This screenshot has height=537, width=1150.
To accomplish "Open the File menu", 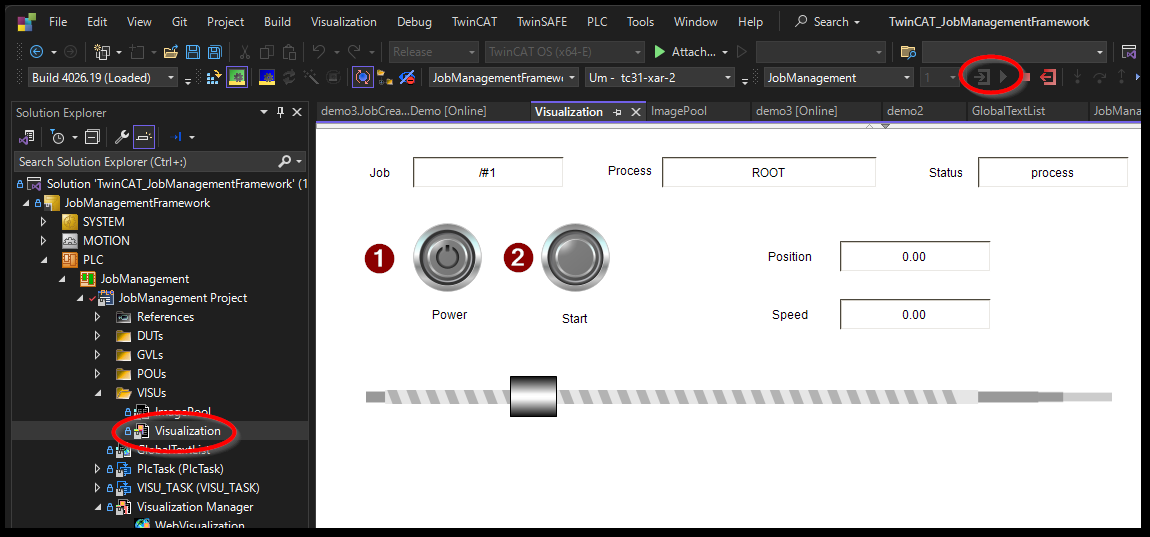I will [58, 22].
